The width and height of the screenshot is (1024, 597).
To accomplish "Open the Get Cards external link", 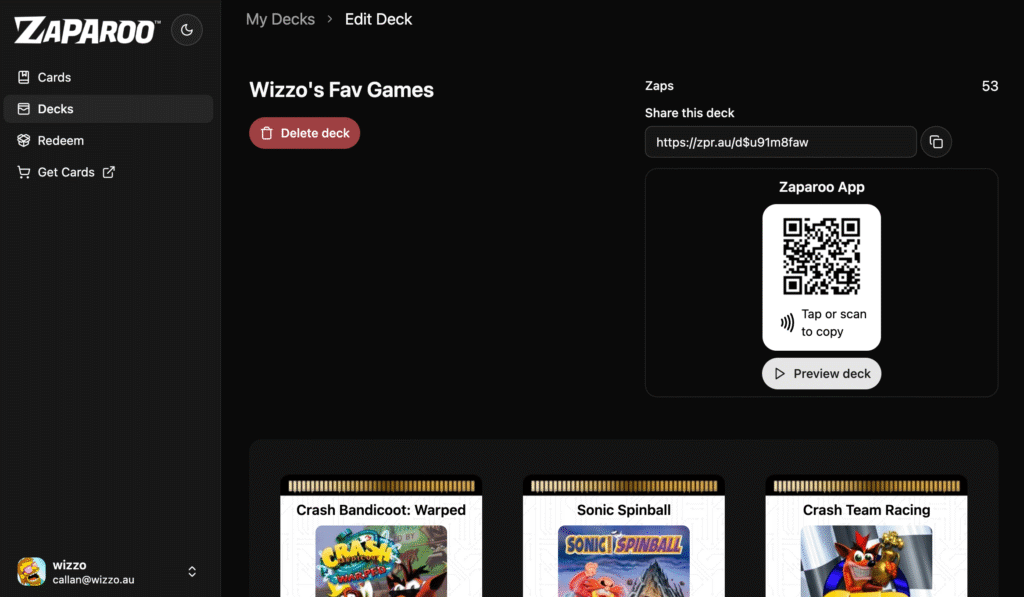I will [x=108, y=172].
